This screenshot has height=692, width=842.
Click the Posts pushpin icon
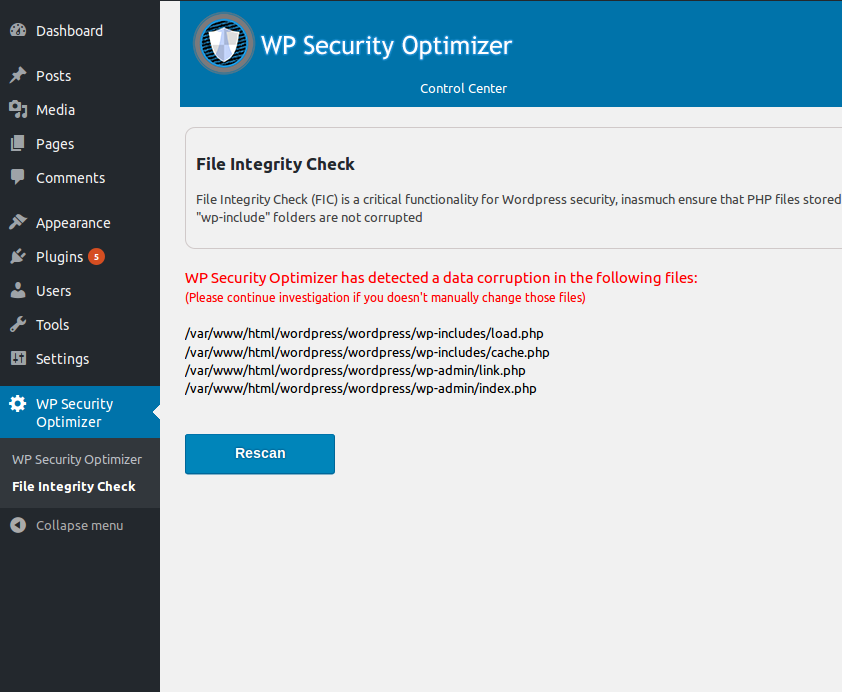pyautogui.click(x=18, y=75)
